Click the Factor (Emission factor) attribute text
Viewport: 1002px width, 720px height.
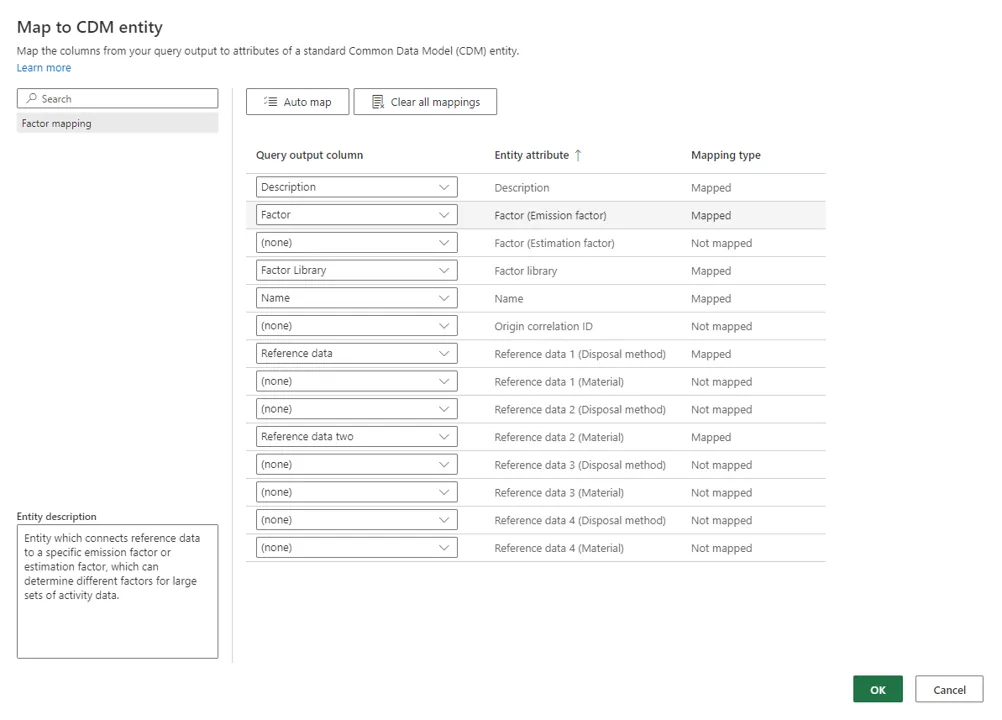(550, 215)
